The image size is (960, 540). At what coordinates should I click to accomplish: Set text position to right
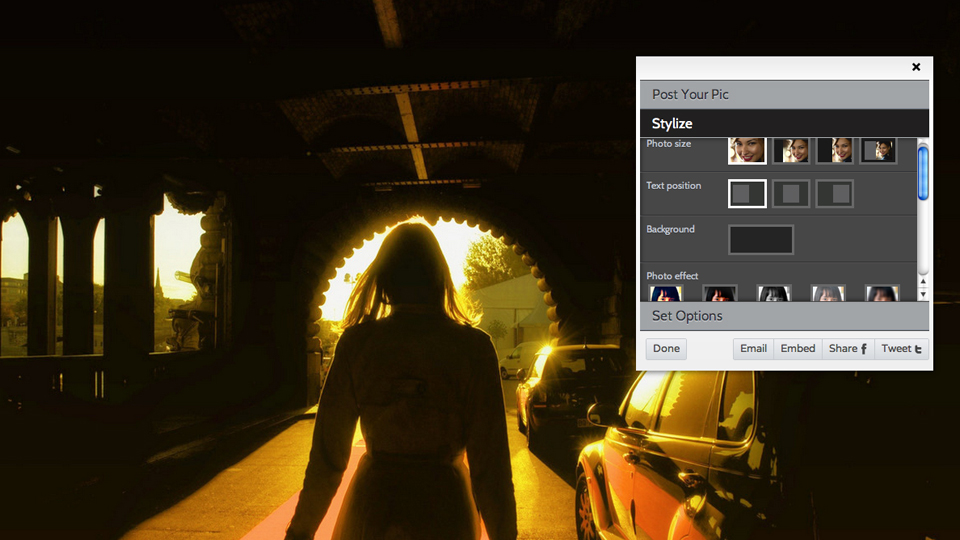[835, 194]
